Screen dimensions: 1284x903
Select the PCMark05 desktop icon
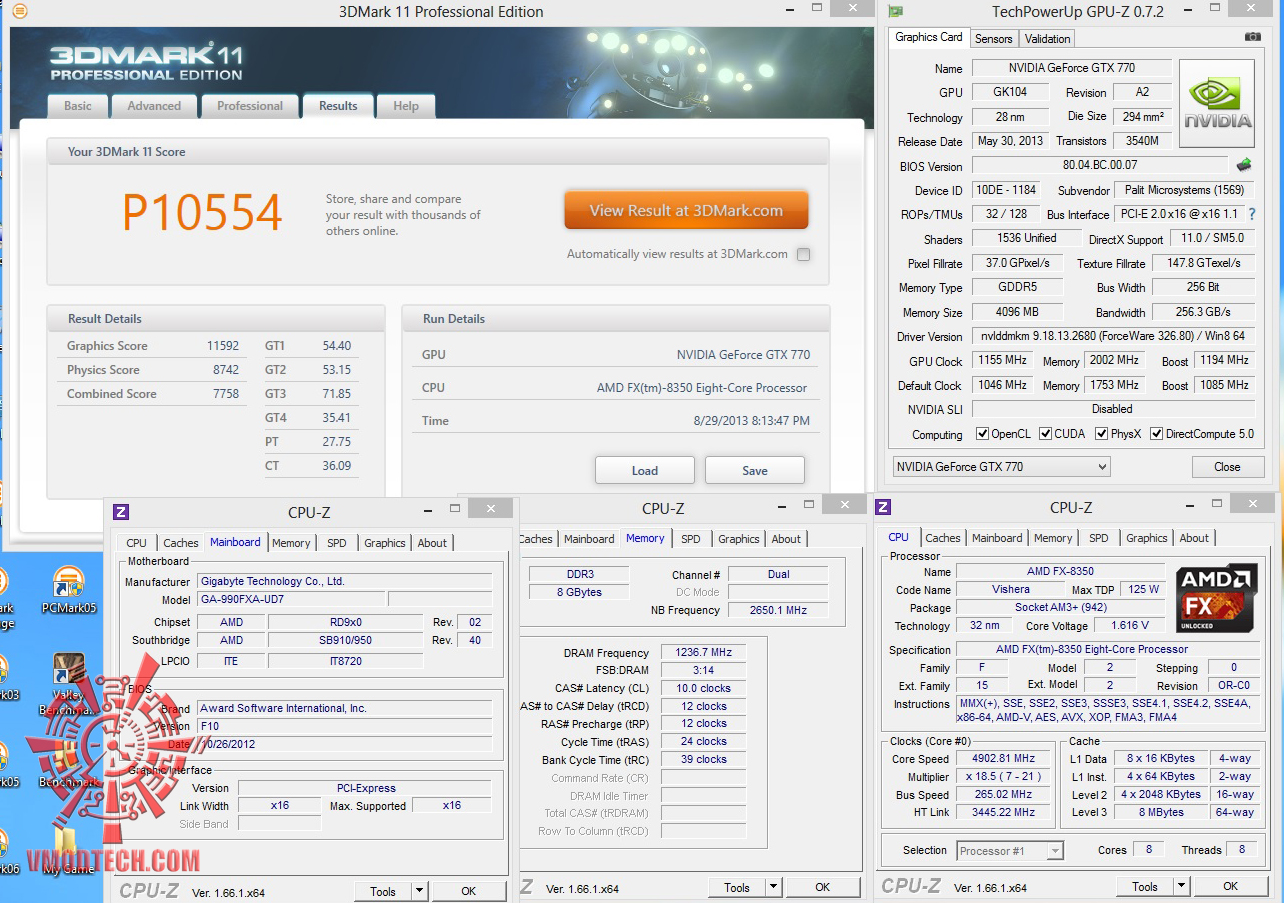pos(68,590)
